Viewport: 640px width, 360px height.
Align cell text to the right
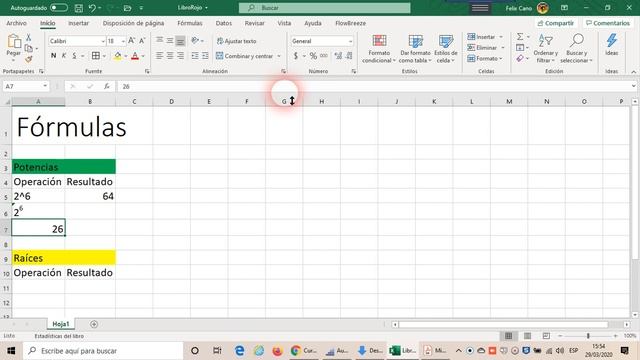pyautogui.click(x=180, y=56)
